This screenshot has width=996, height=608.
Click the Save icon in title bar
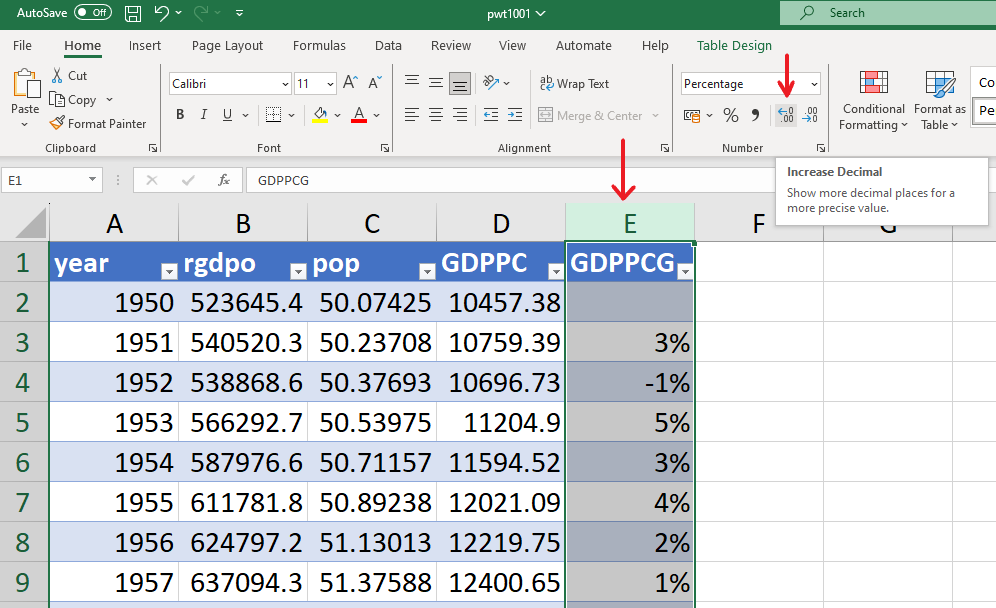point(133,13)
